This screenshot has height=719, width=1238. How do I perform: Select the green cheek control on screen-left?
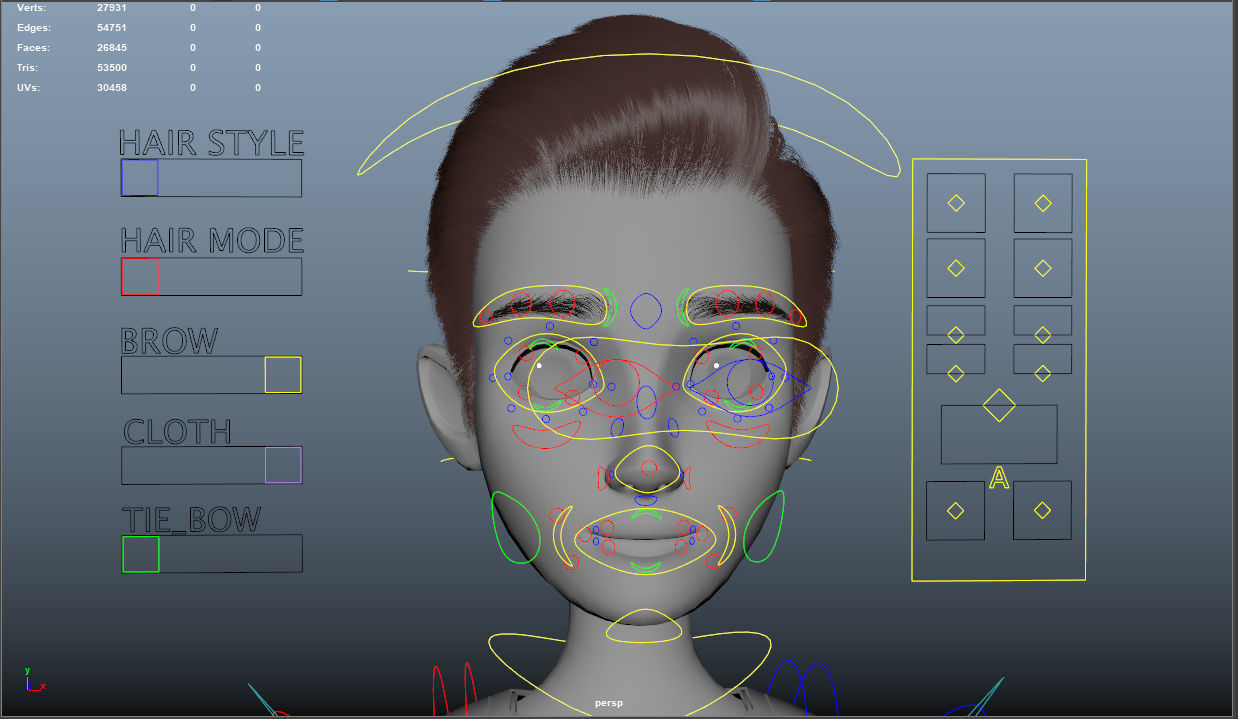[x=516, y=526]
